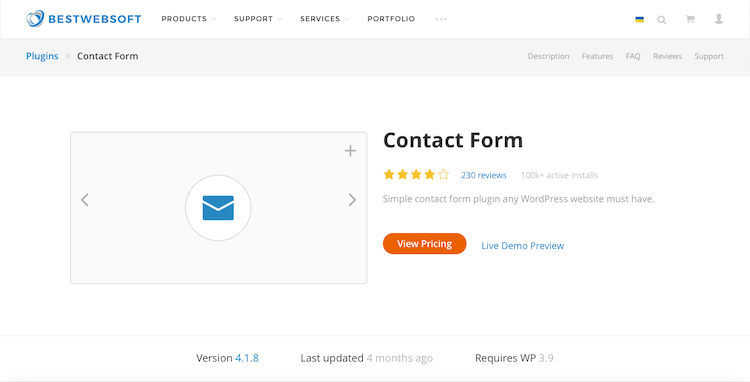The height and width of the screenshot is (382, 750).
Task: Click the three-dots more menu
Action: point(441,19)
